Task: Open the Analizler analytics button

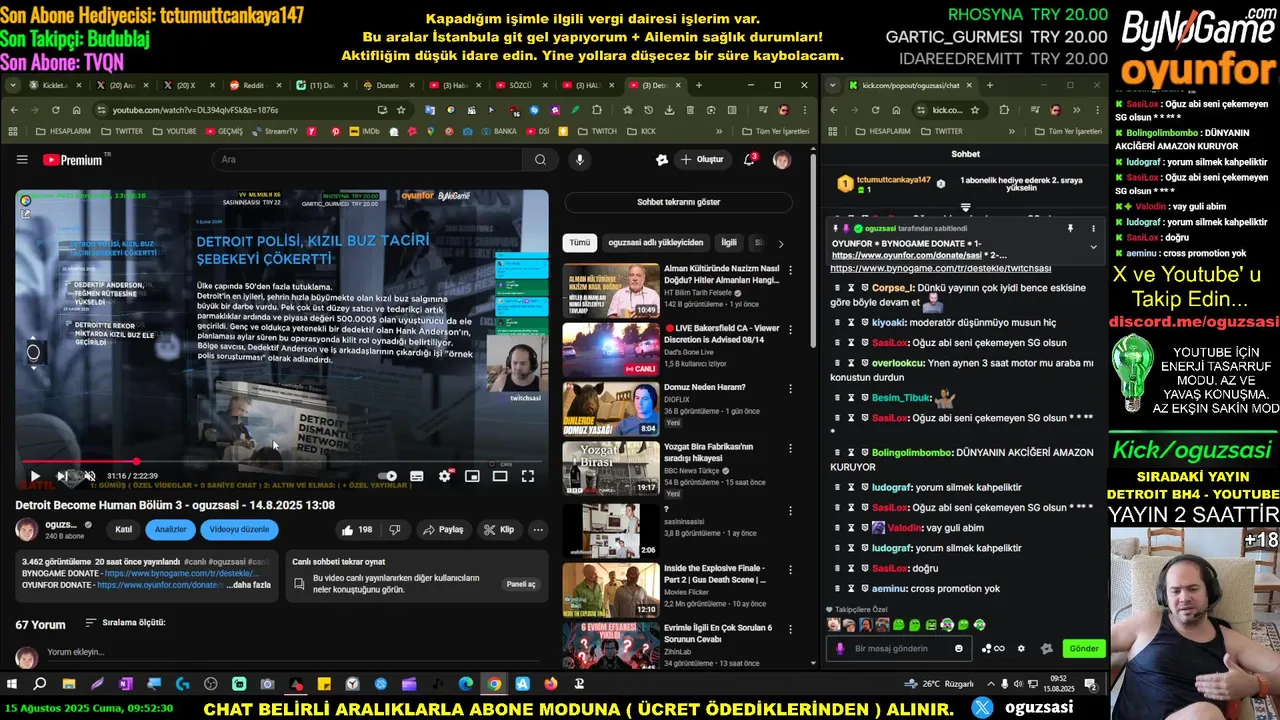Action: click(x=171, y=529)
